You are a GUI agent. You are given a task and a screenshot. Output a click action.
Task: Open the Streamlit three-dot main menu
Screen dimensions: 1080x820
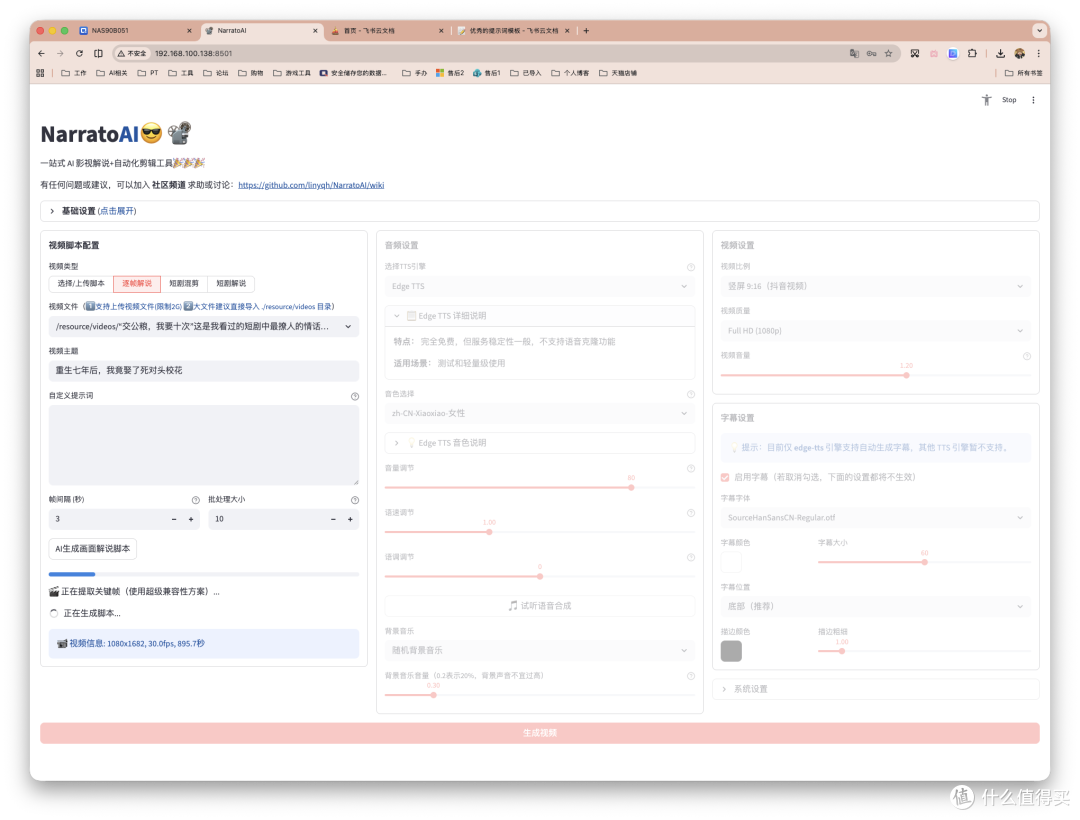click(x=1032, y=100)
